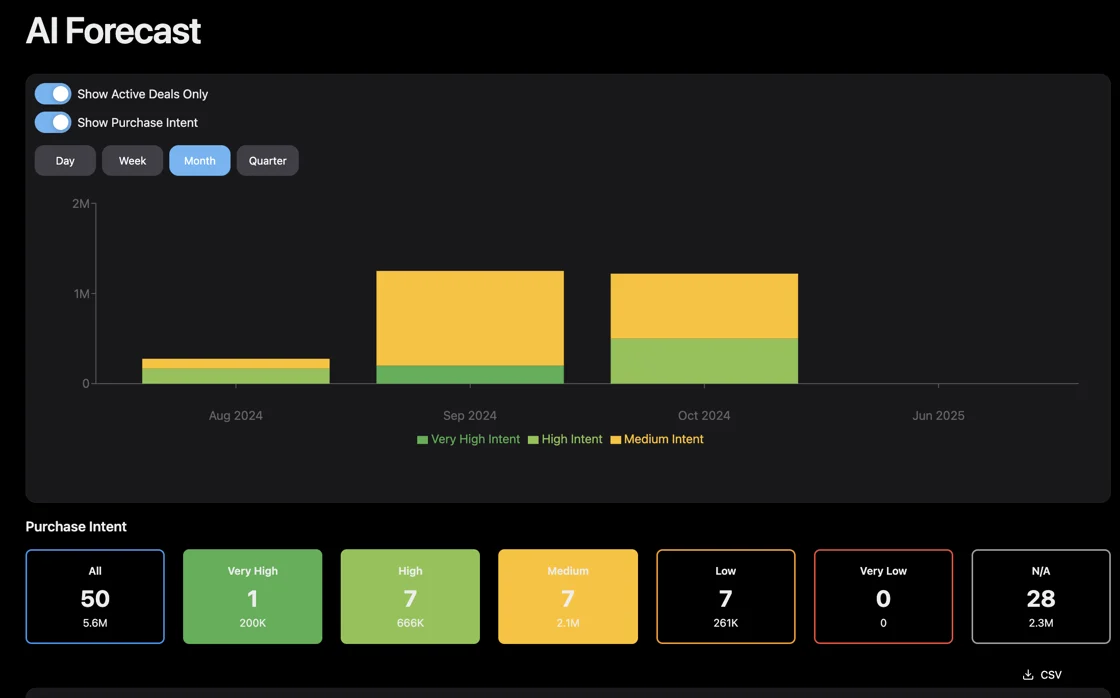Toggle Show Active Deals Only off
The height and width of the screenshot is (698, 1120).
52,93
